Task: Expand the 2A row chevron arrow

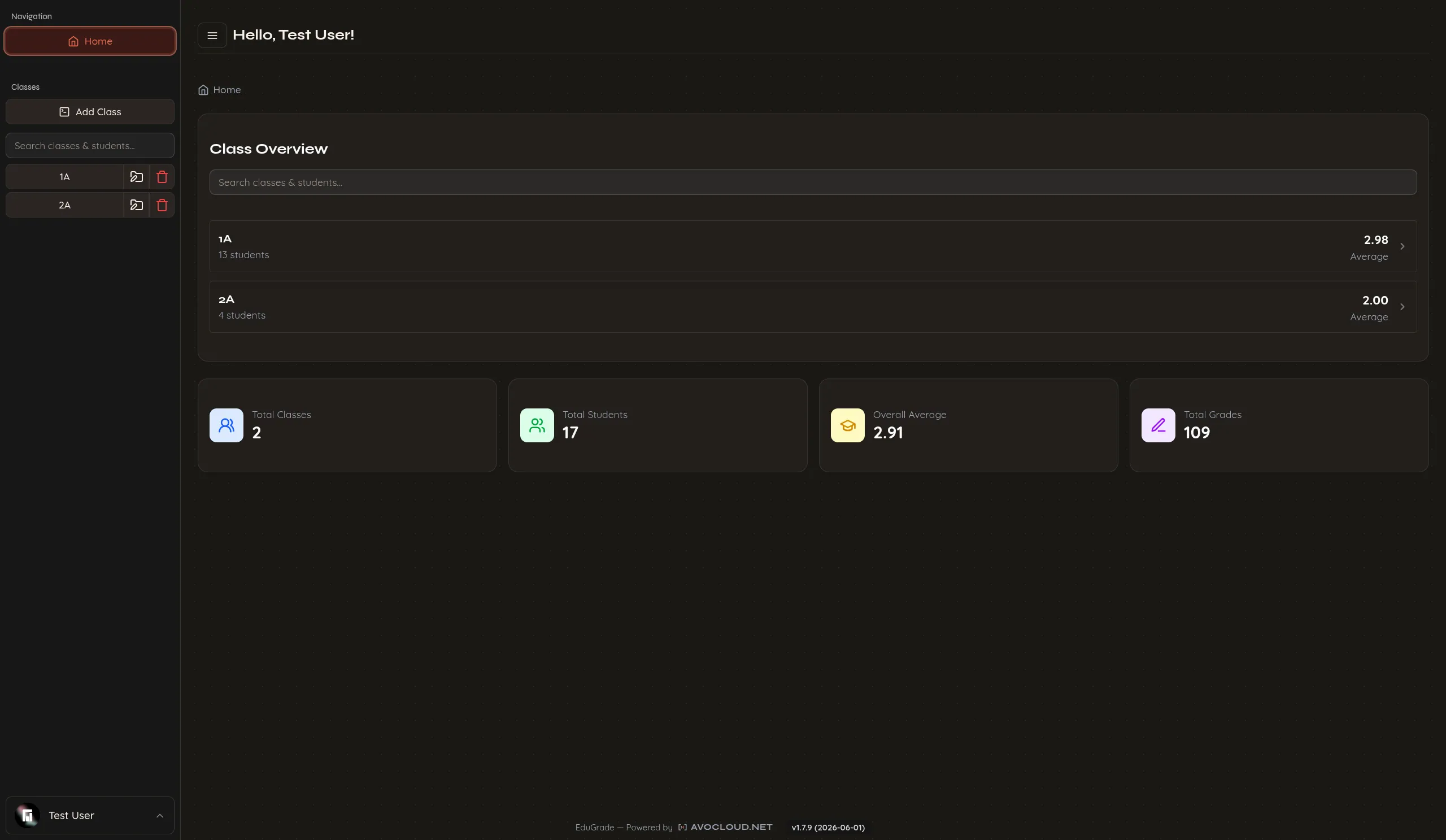Action: click(1402, 306)
